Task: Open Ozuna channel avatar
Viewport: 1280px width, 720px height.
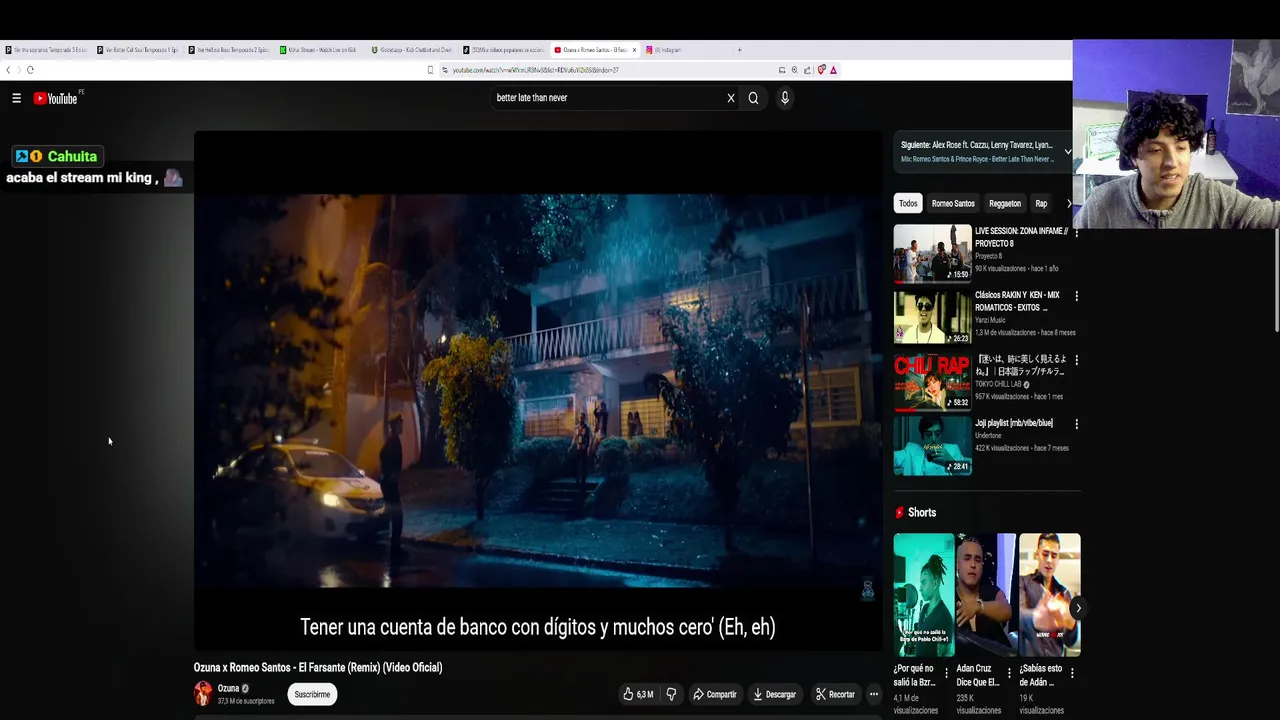Action: (203, 693)
